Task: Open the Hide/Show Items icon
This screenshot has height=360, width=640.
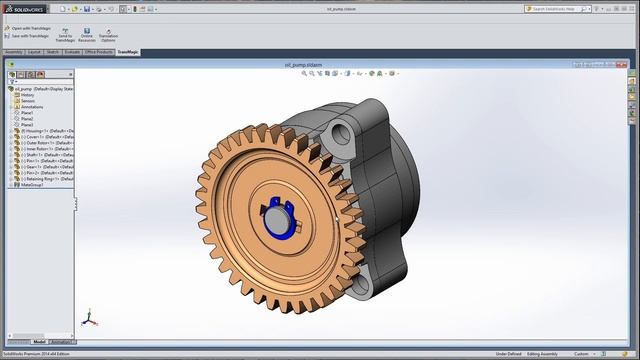Action: click(360, 73)
